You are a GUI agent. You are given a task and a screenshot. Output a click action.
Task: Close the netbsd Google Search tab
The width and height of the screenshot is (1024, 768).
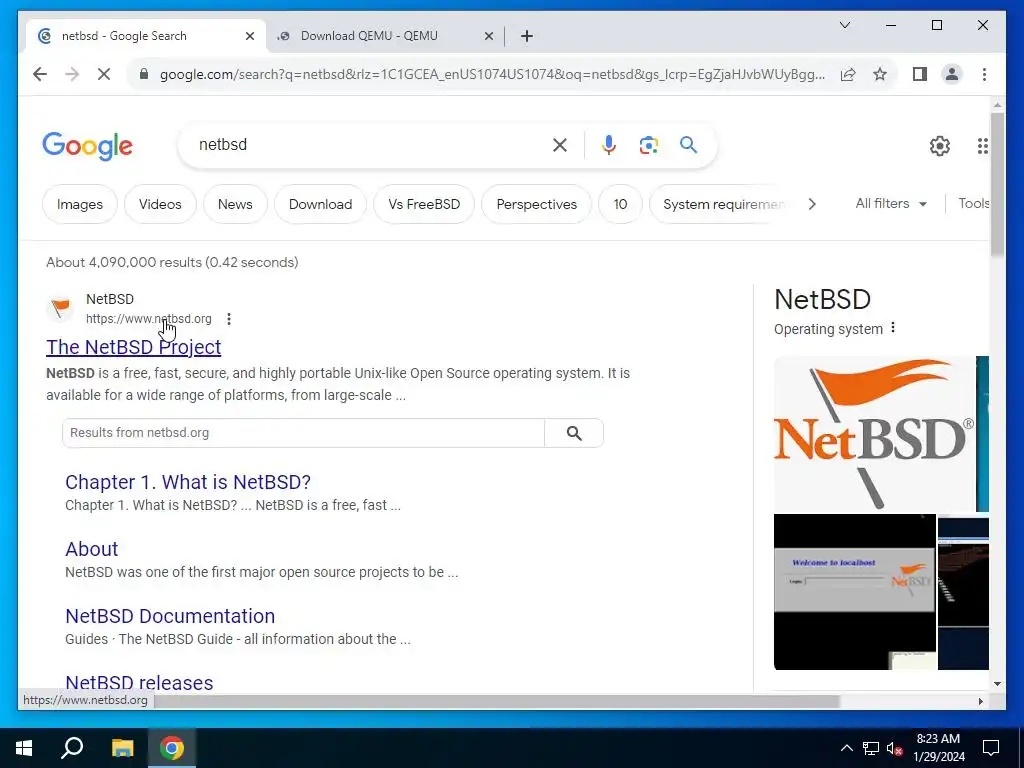[x=249, y=36]
